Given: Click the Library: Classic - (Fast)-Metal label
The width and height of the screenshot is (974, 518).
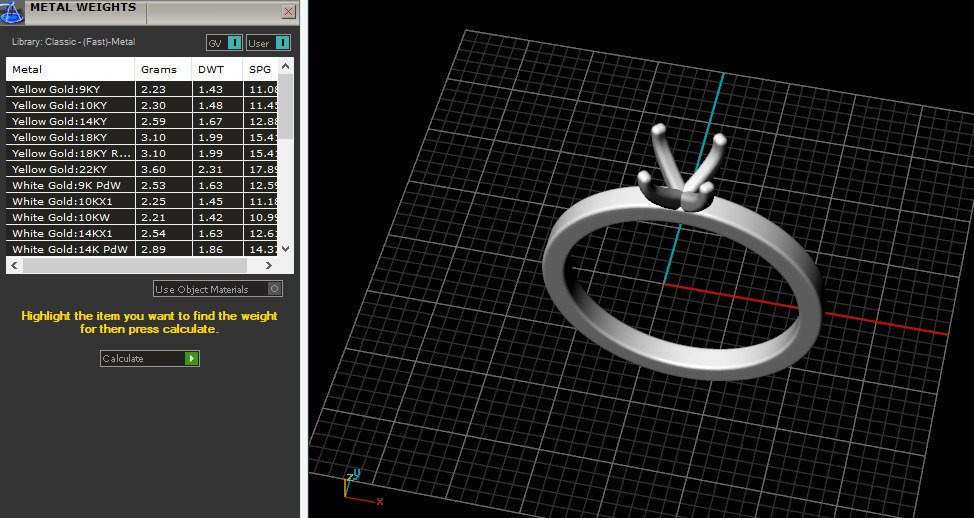Looking at the screenshot, I should pos(73,42).
